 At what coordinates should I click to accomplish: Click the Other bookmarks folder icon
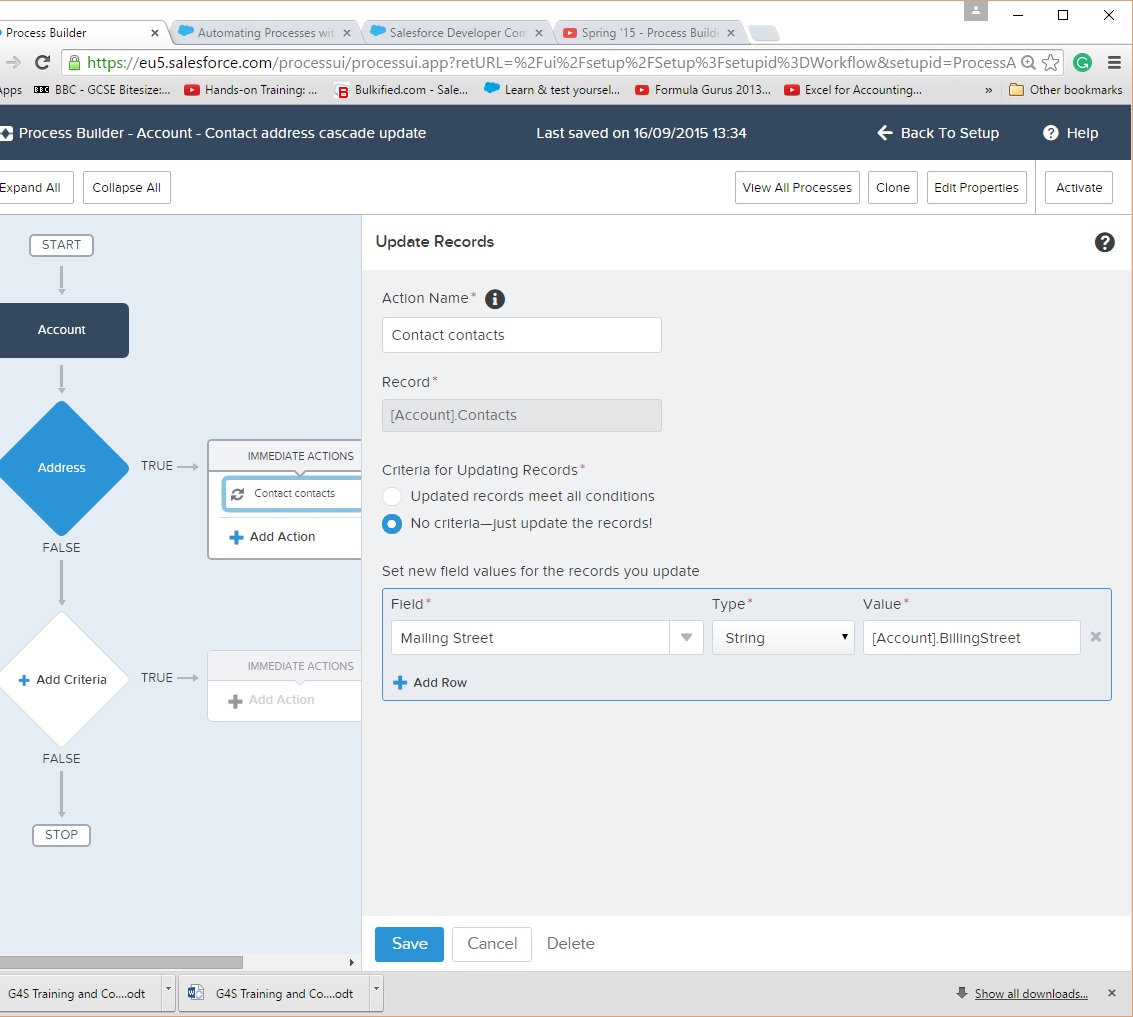point(1016,90)
